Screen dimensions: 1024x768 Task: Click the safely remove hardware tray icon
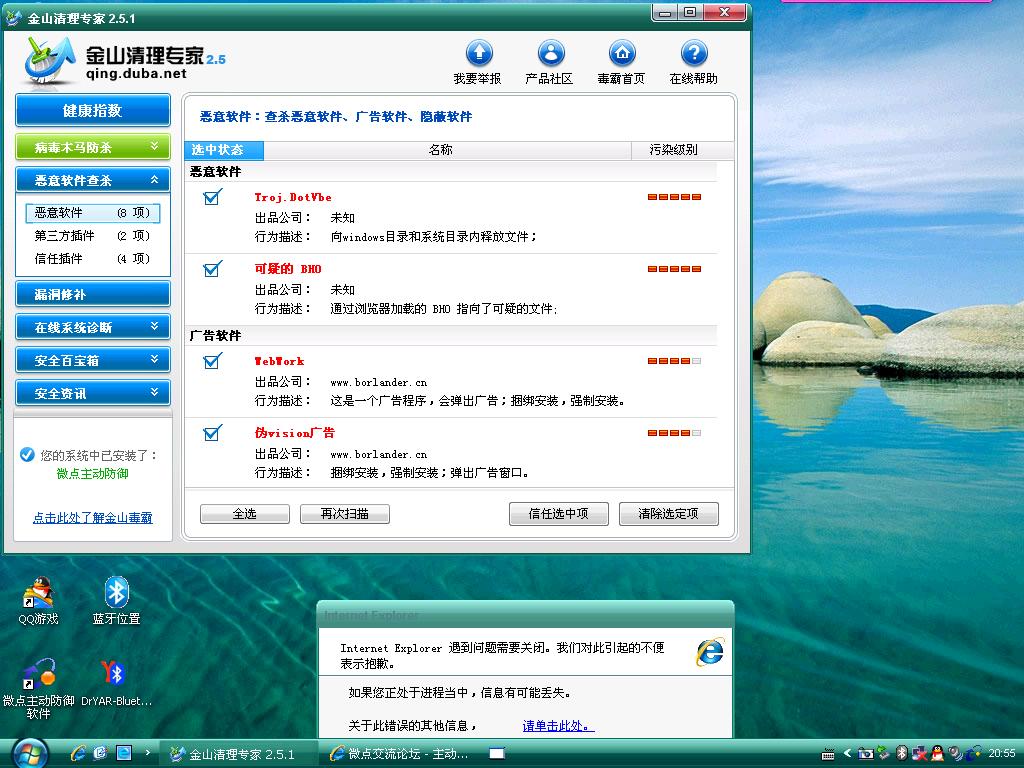tap(883, 752)
